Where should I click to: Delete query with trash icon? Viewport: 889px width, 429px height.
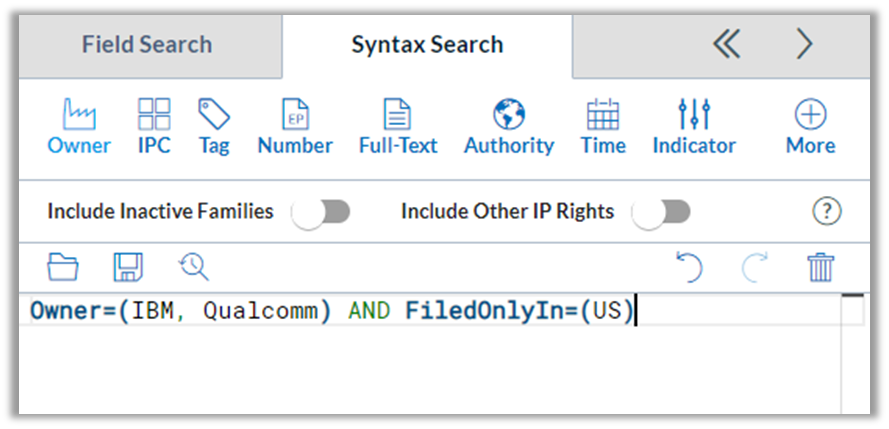coord(820,267)
